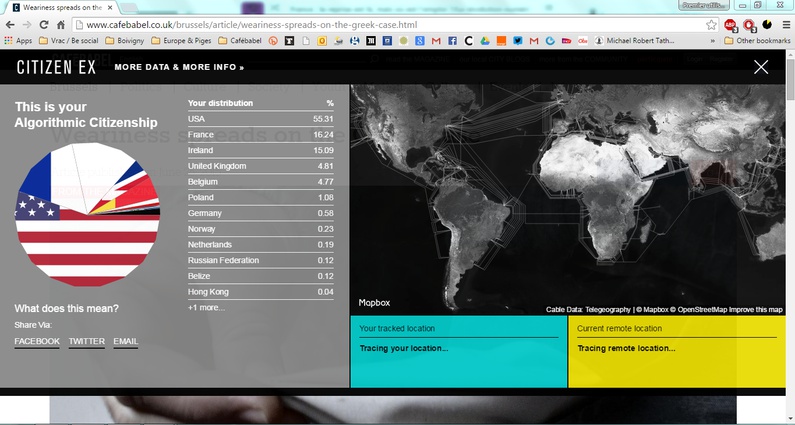Open the Apps shortcut in the bookmarks bar
This screenshot has width=795, height=425.
click(18, 41)
